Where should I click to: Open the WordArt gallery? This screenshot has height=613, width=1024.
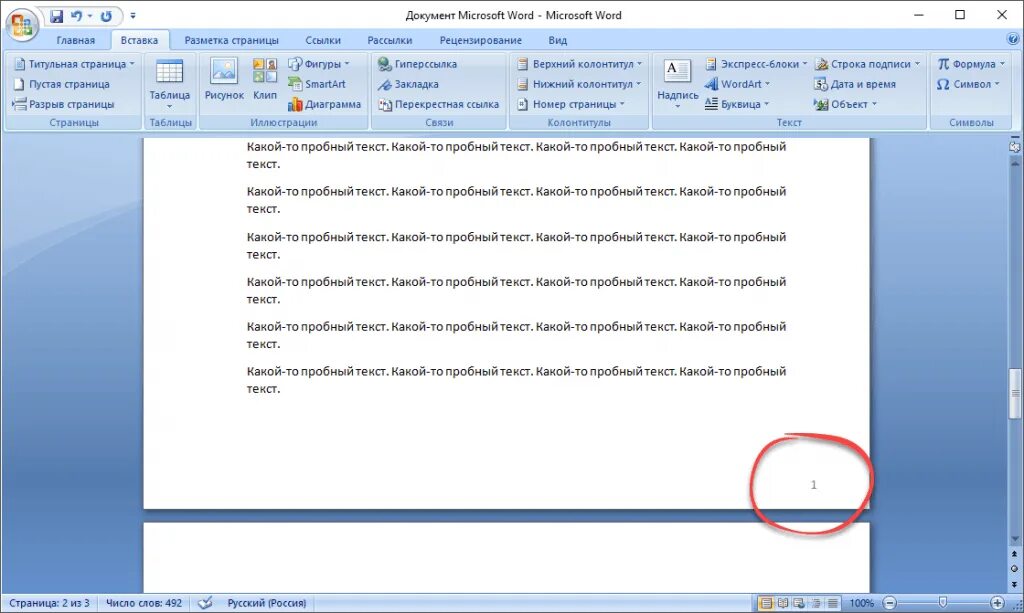pyautogui.click(x=738, y=84)
